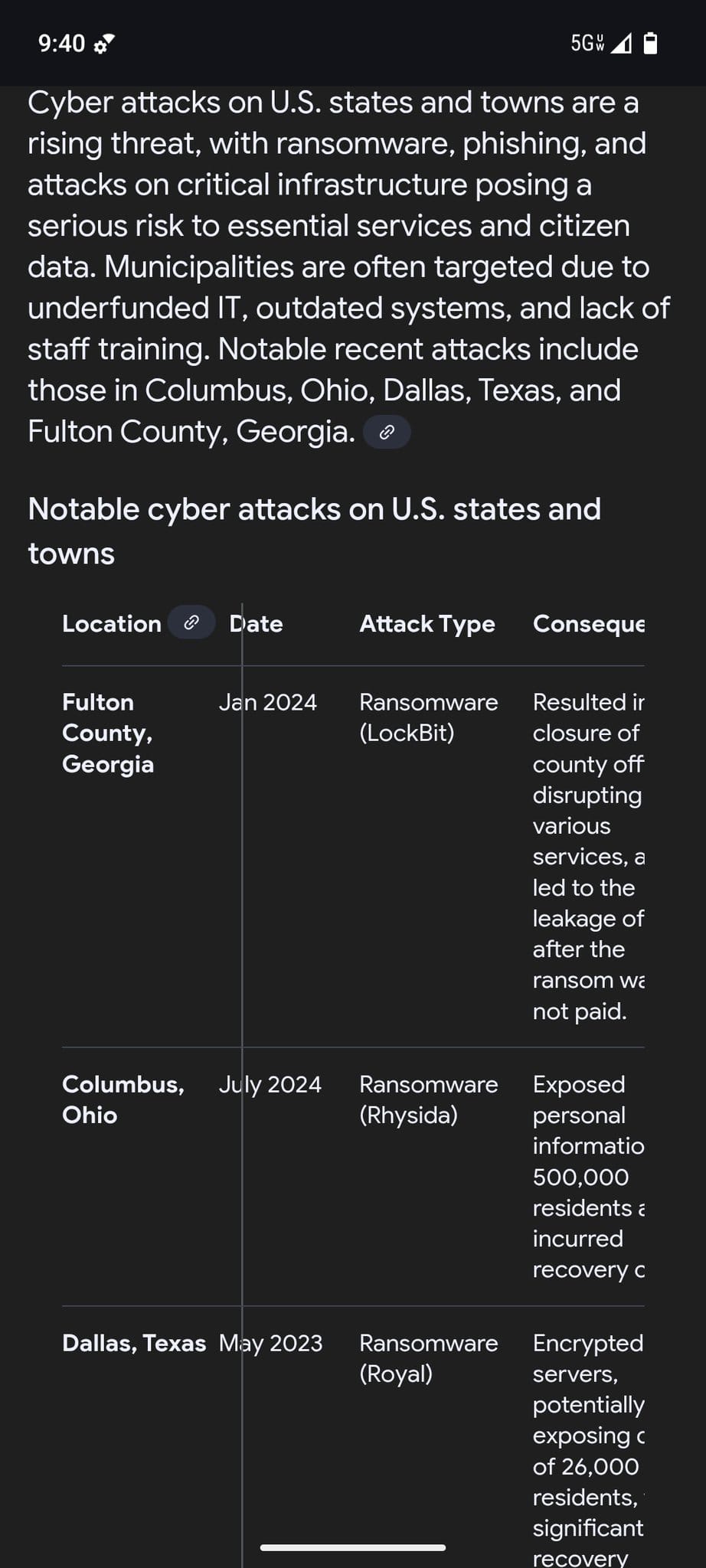This screenshot has width=706, height=1568.
Task: Tap the link icon beside Location header
Action: (191, 622)
